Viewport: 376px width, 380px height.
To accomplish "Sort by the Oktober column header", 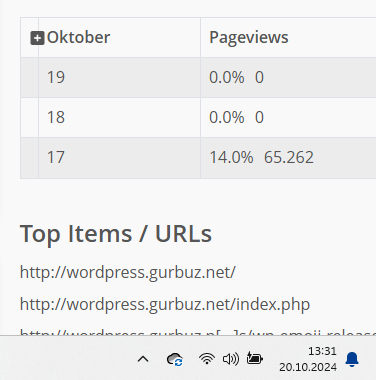I will [78, 37].
